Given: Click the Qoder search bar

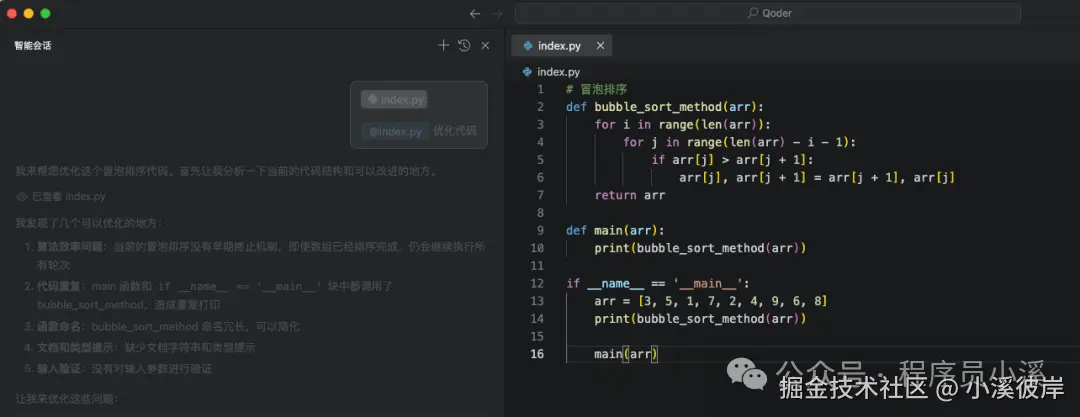Looking at the screenshot, I should tap(768, 13).
